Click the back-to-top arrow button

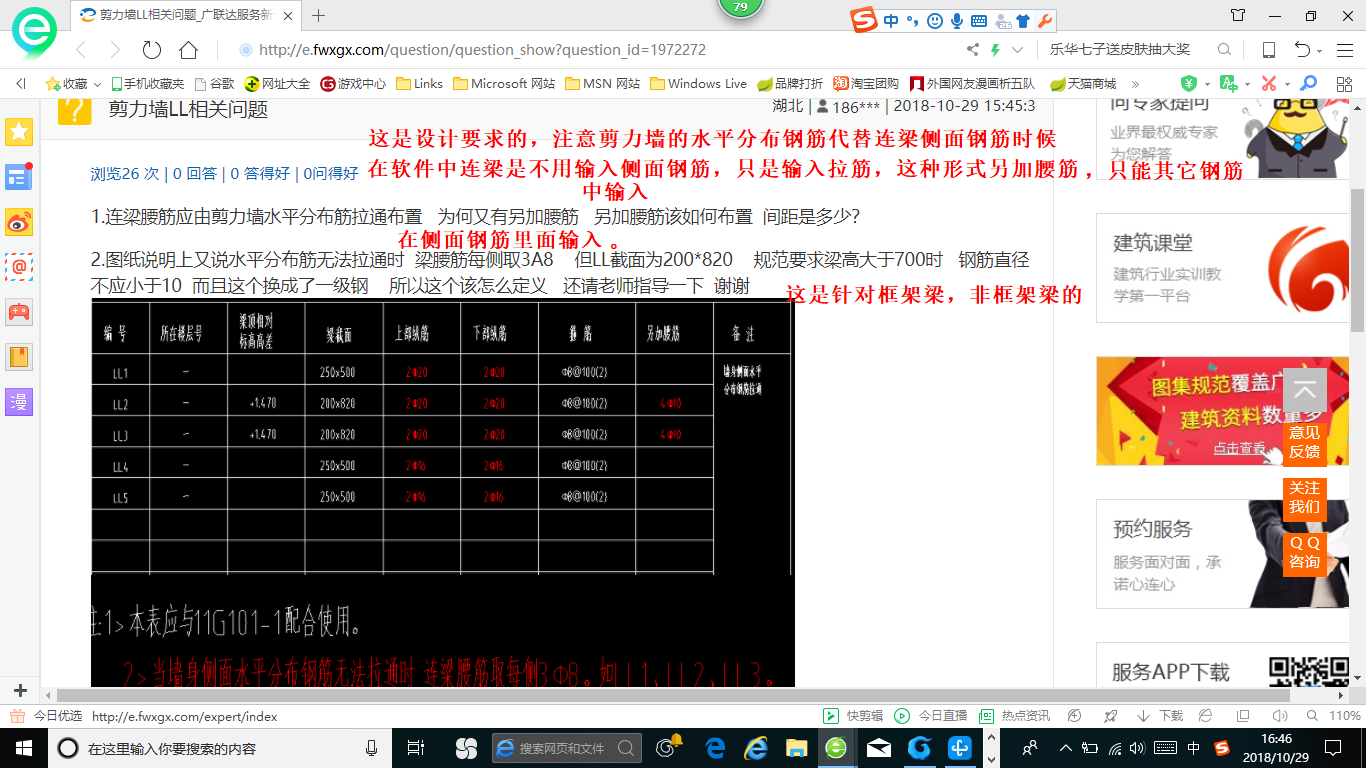(x=1304, y=390)
